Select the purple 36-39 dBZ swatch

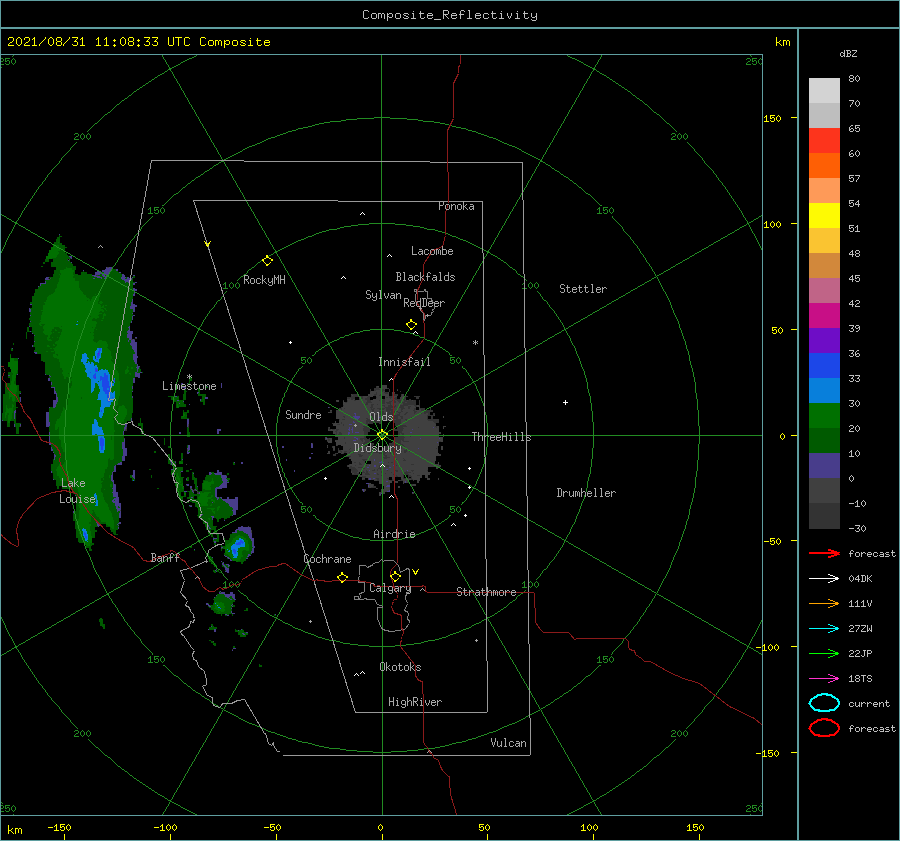(x=824, y=341)
